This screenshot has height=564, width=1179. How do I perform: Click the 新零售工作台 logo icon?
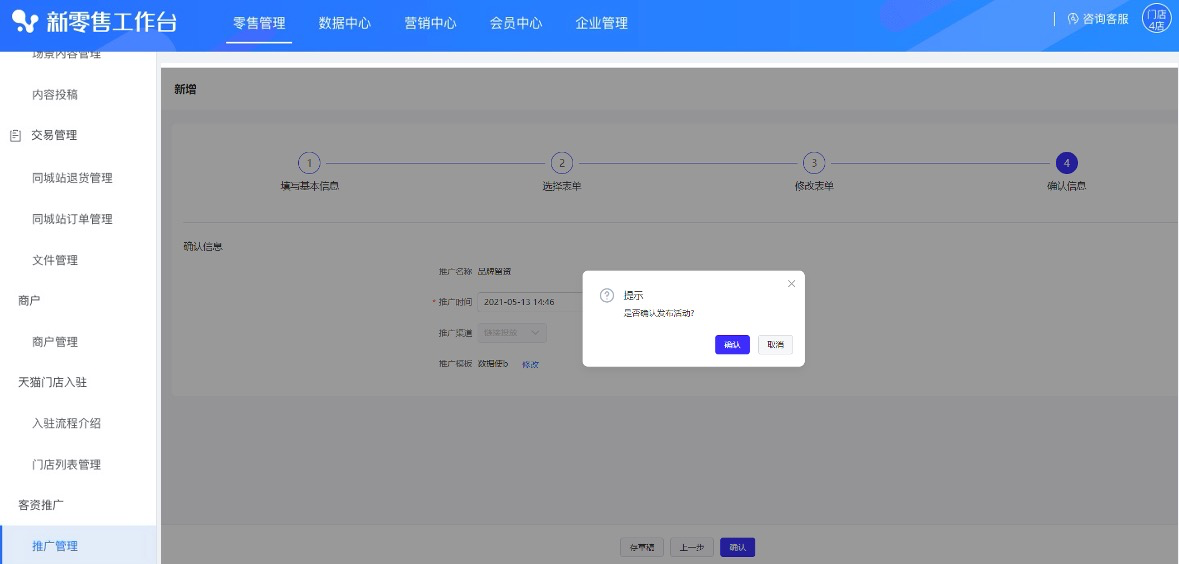point(24,22)
